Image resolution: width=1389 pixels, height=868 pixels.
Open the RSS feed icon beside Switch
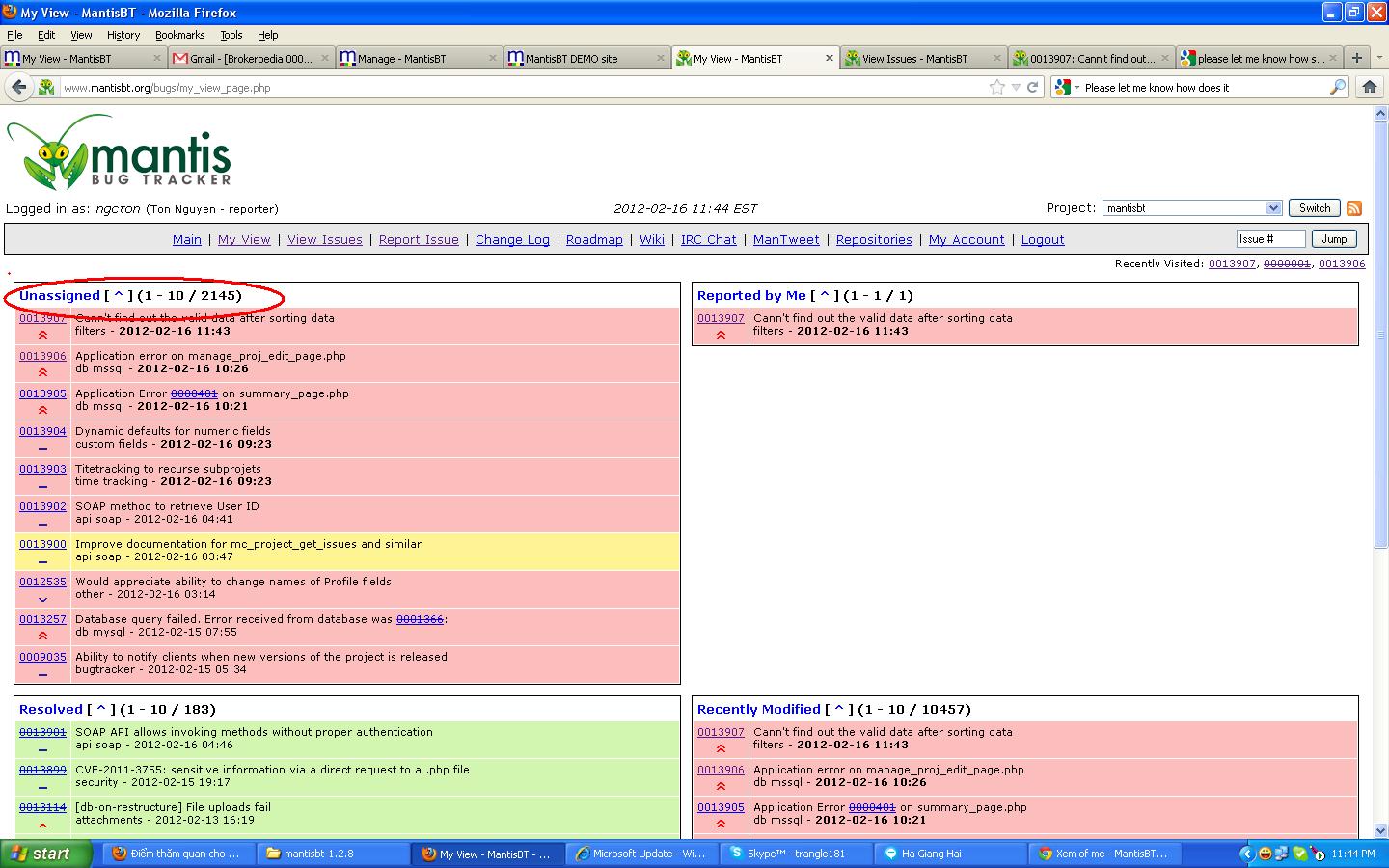point(1354,208)
